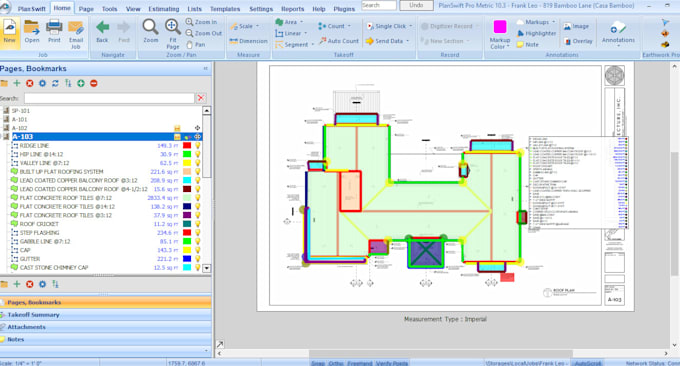
Task: Click Zoom Out
Action: click(x=203, y=33)
